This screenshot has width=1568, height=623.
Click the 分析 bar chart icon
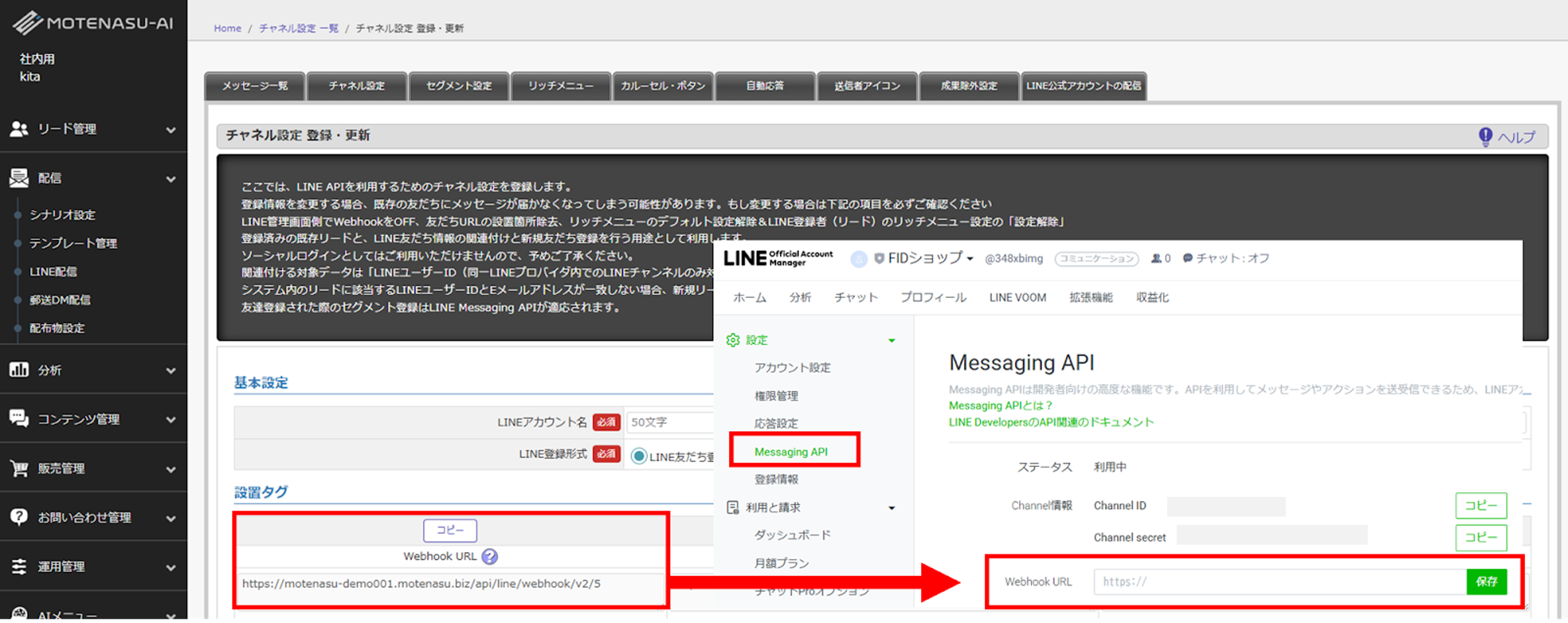19,370
